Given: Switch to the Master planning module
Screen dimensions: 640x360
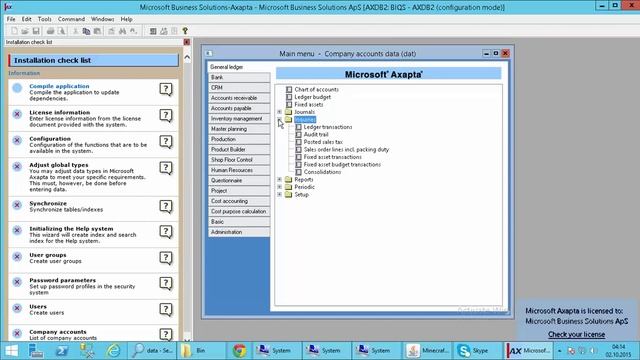Looking at the screenshot, I should tap(239, 129).
